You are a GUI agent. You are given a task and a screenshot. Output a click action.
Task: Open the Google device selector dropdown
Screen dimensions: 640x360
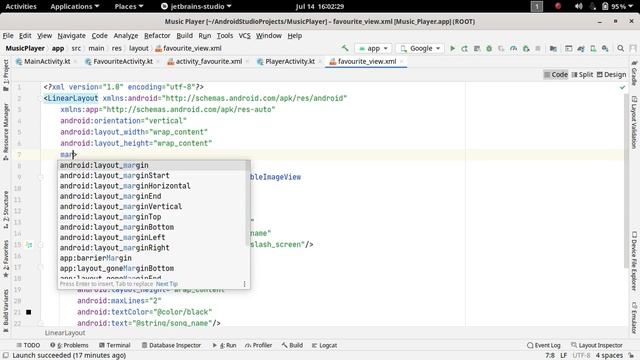click(x=421, y=48)
